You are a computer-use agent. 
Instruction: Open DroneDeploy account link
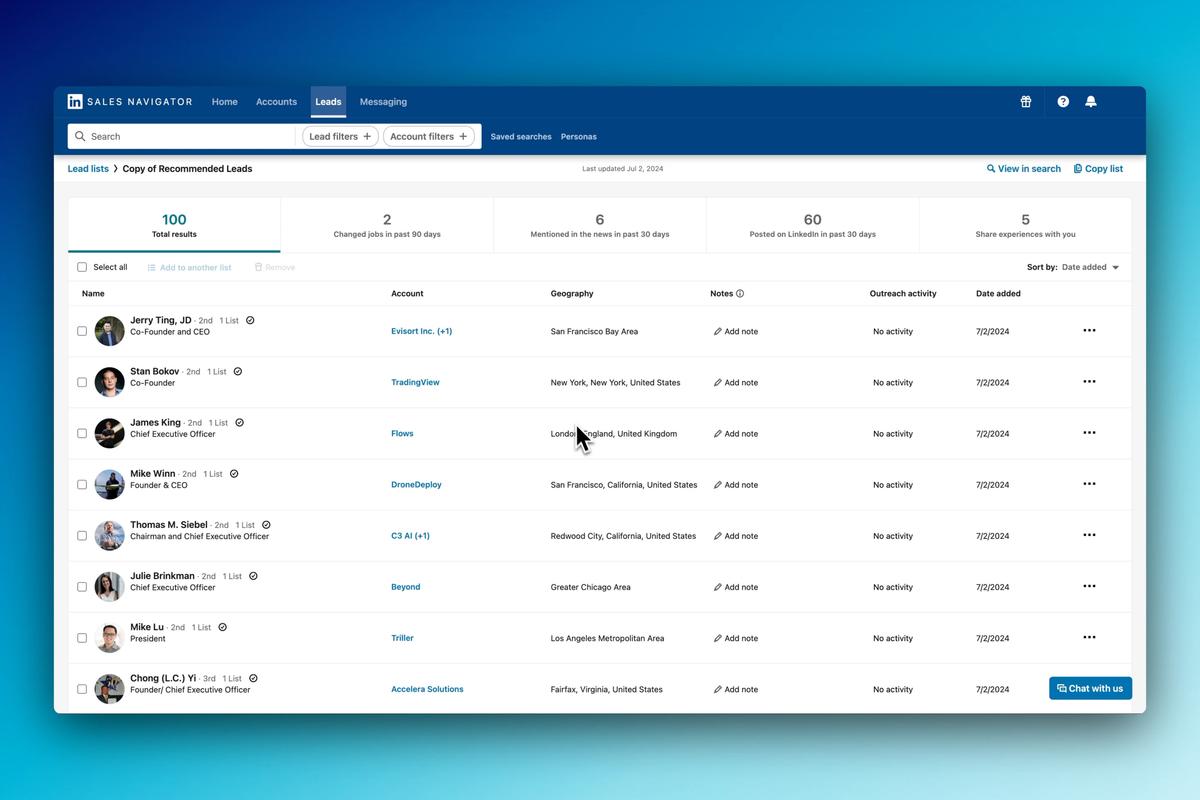tap(416, 485)
